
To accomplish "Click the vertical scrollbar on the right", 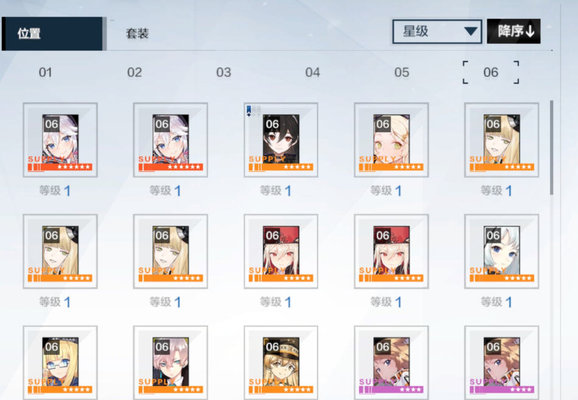I will click(551, 147).
